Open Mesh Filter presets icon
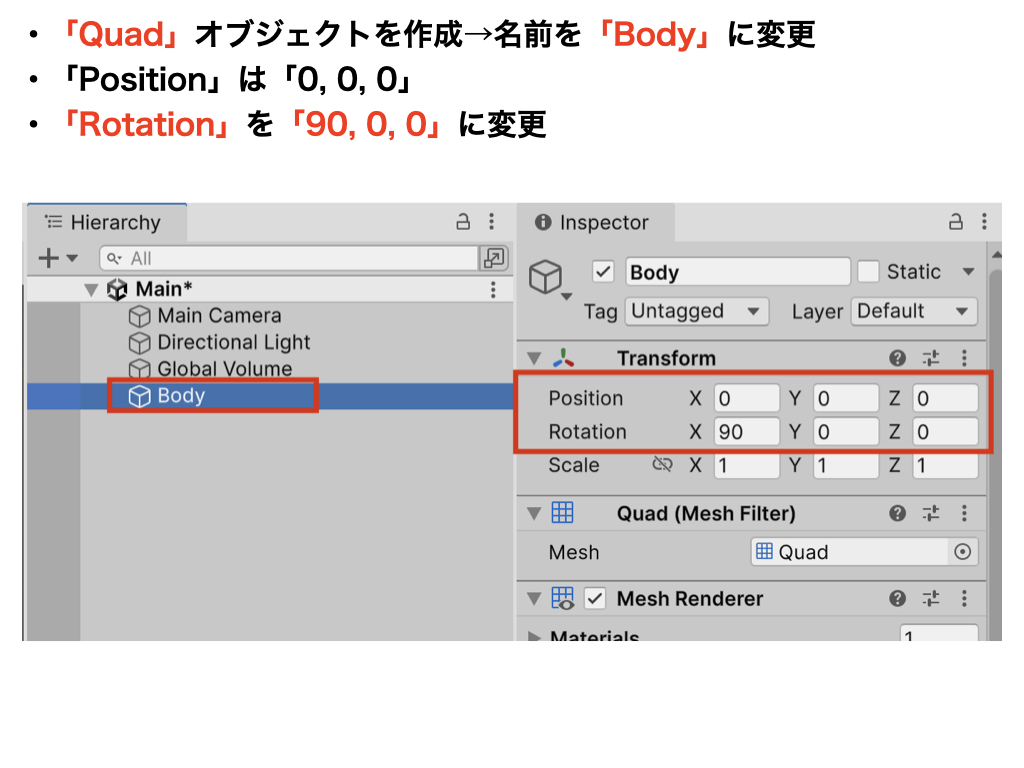The height and width of the screenshot is (768, 1024). pyautogui.click(x=931, y=513)
